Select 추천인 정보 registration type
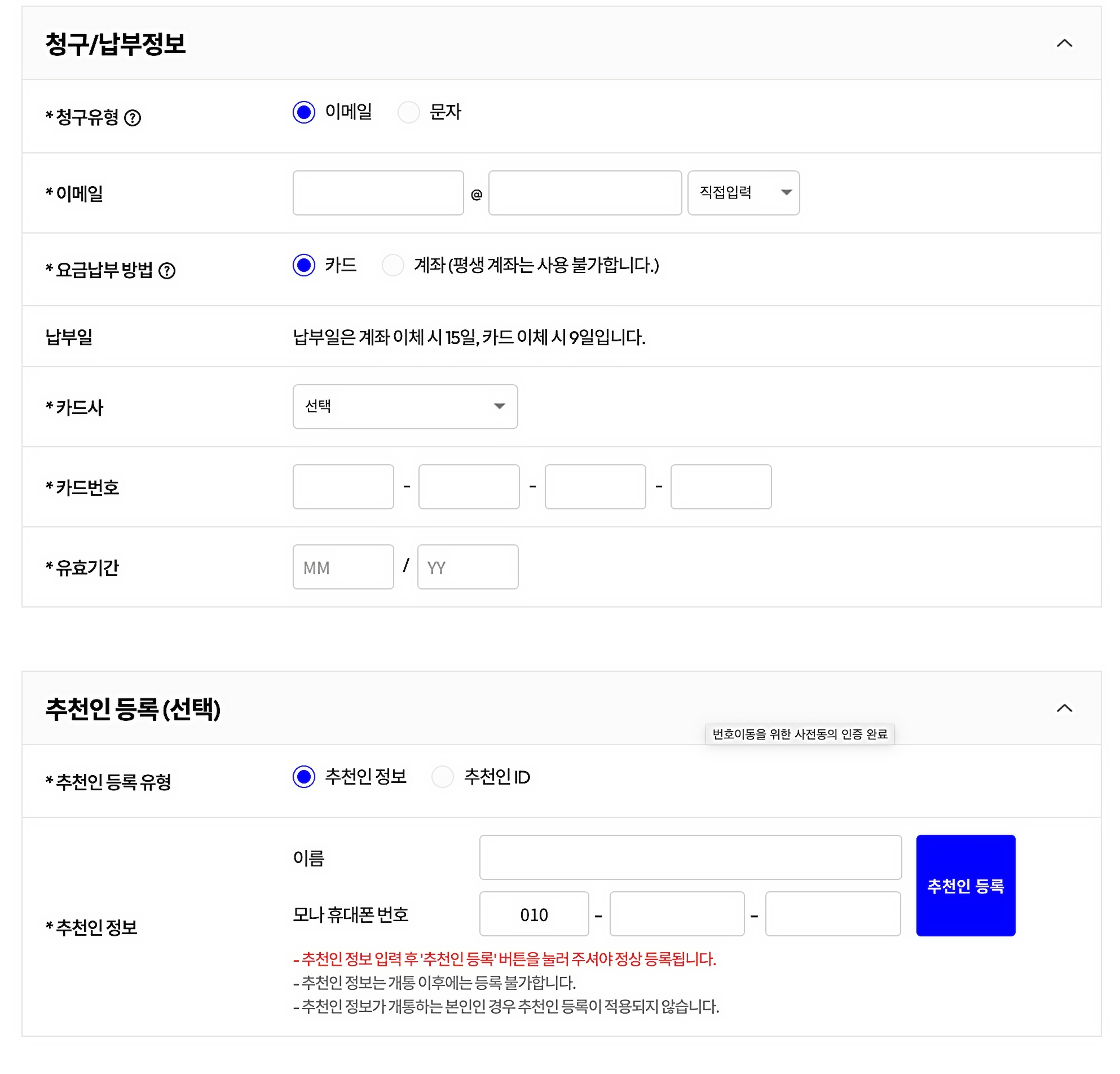This screenshot has width=1120, height=1074. click(304, 777)
